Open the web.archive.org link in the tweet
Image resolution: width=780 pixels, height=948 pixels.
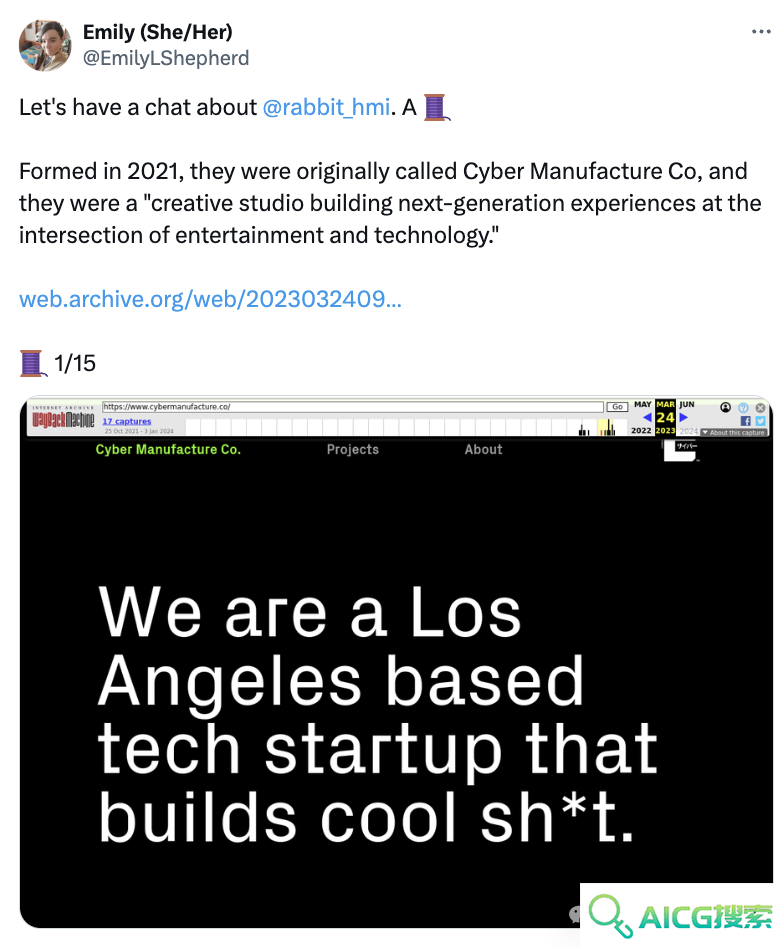[210, 299]
